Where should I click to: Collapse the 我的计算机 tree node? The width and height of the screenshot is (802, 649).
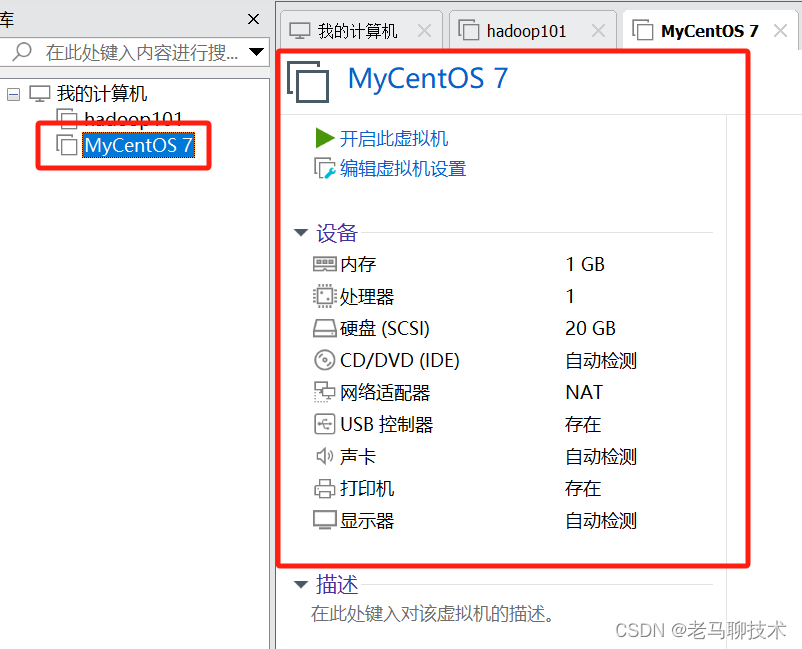(13, 94)
